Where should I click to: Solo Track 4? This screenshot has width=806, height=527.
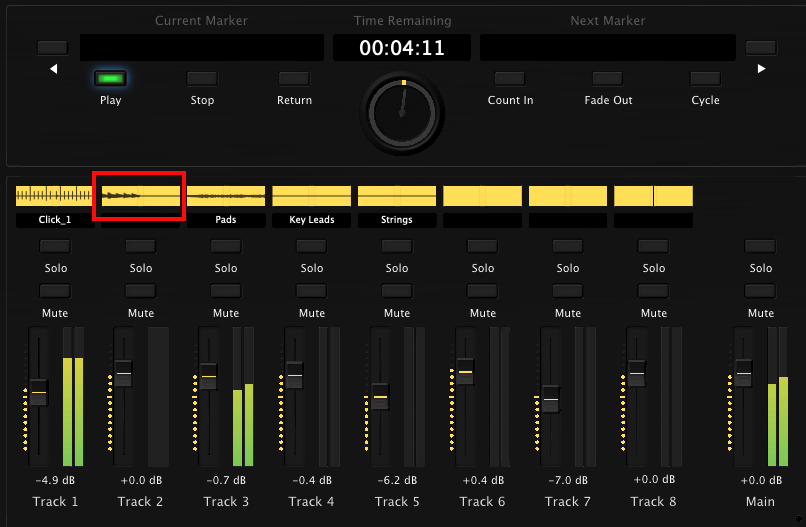(312, 246)
